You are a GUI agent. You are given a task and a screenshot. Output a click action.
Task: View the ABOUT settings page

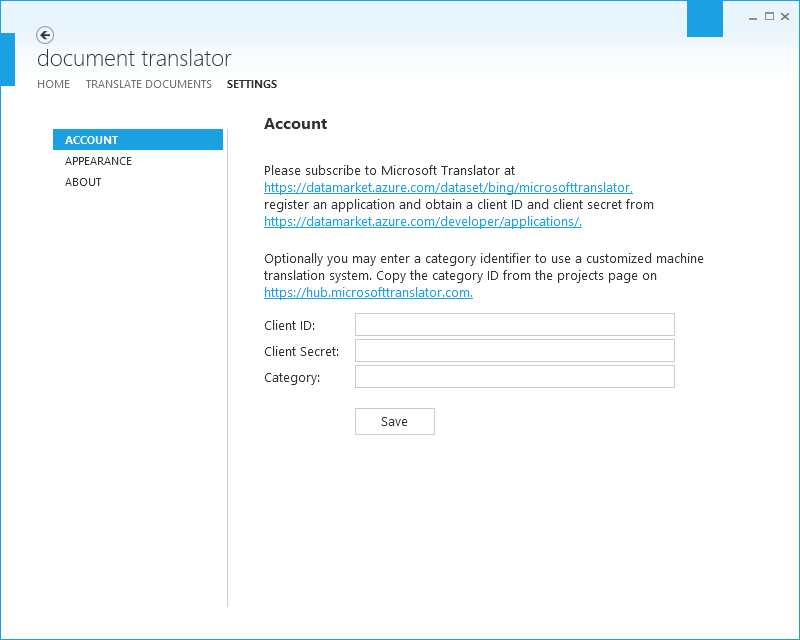83,181
